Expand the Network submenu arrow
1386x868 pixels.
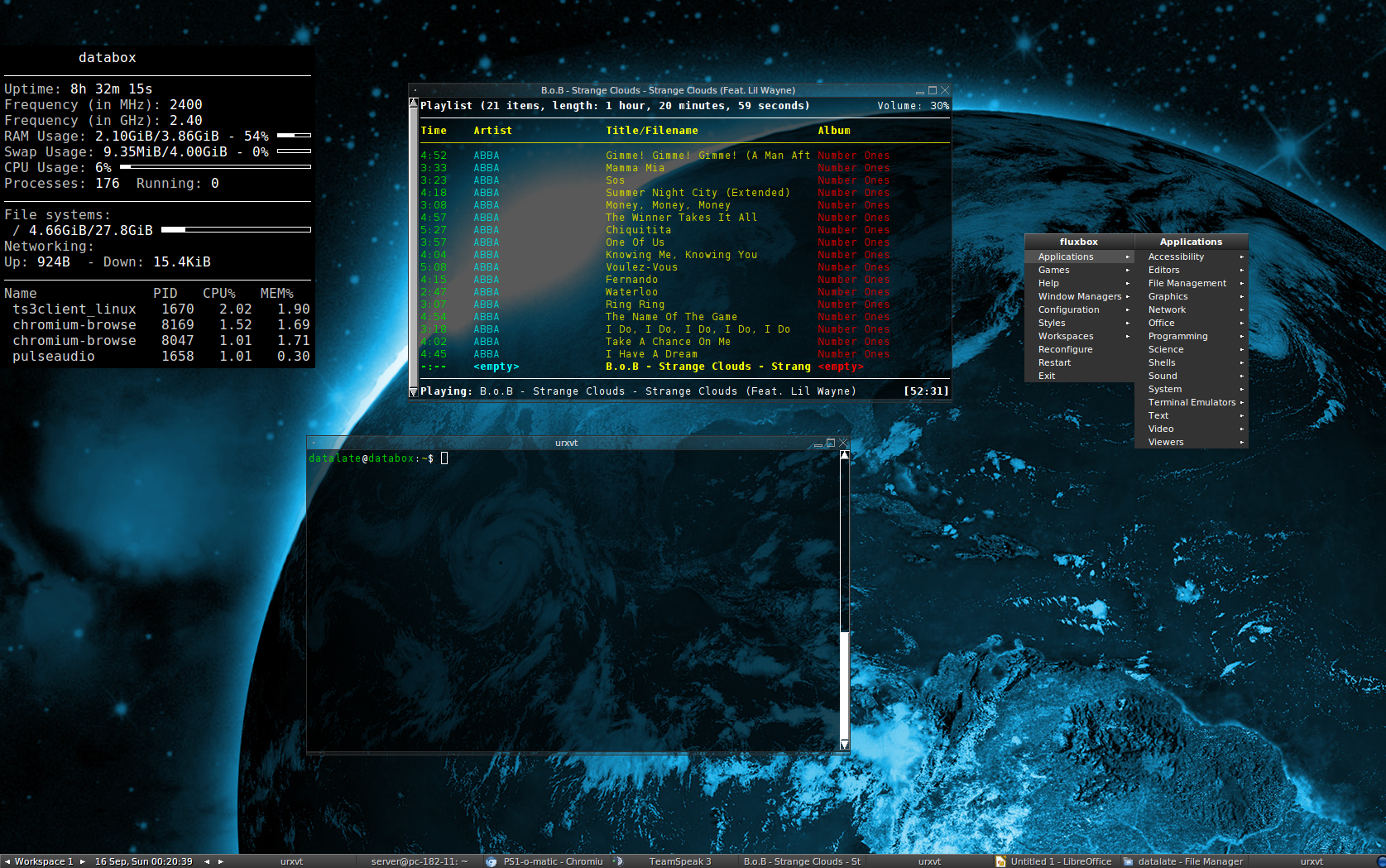(1241, 309)
